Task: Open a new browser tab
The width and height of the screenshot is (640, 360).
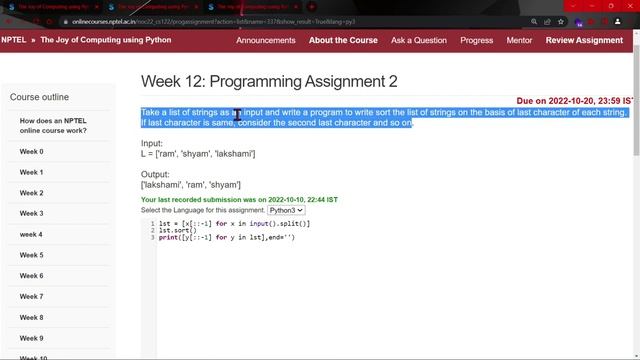Action: pyautogui.click(x=311, y=7)
